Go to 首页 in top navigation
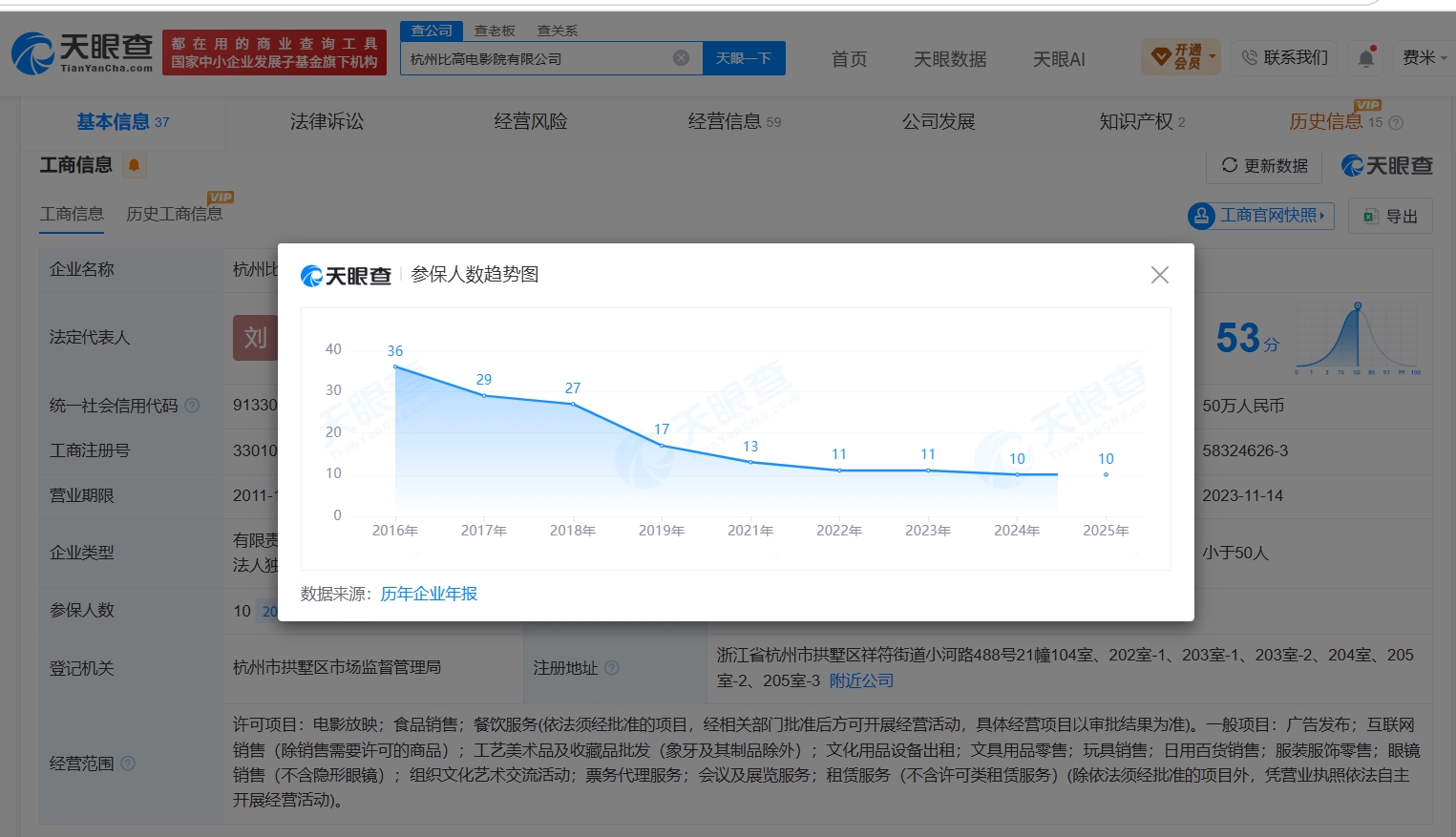1456x837 pixels. pyautogui.click(x=849, y=59)
